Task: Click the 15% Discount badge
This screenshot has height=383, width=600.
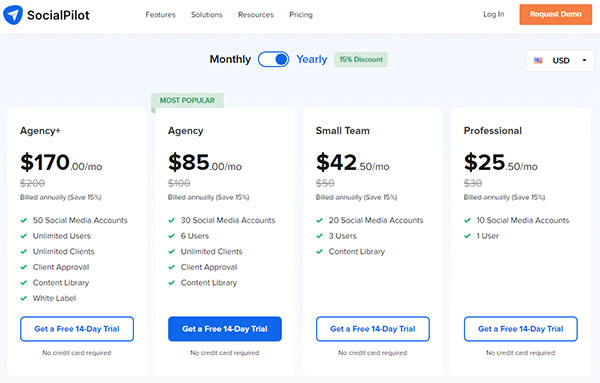Action: pos(361,60)
